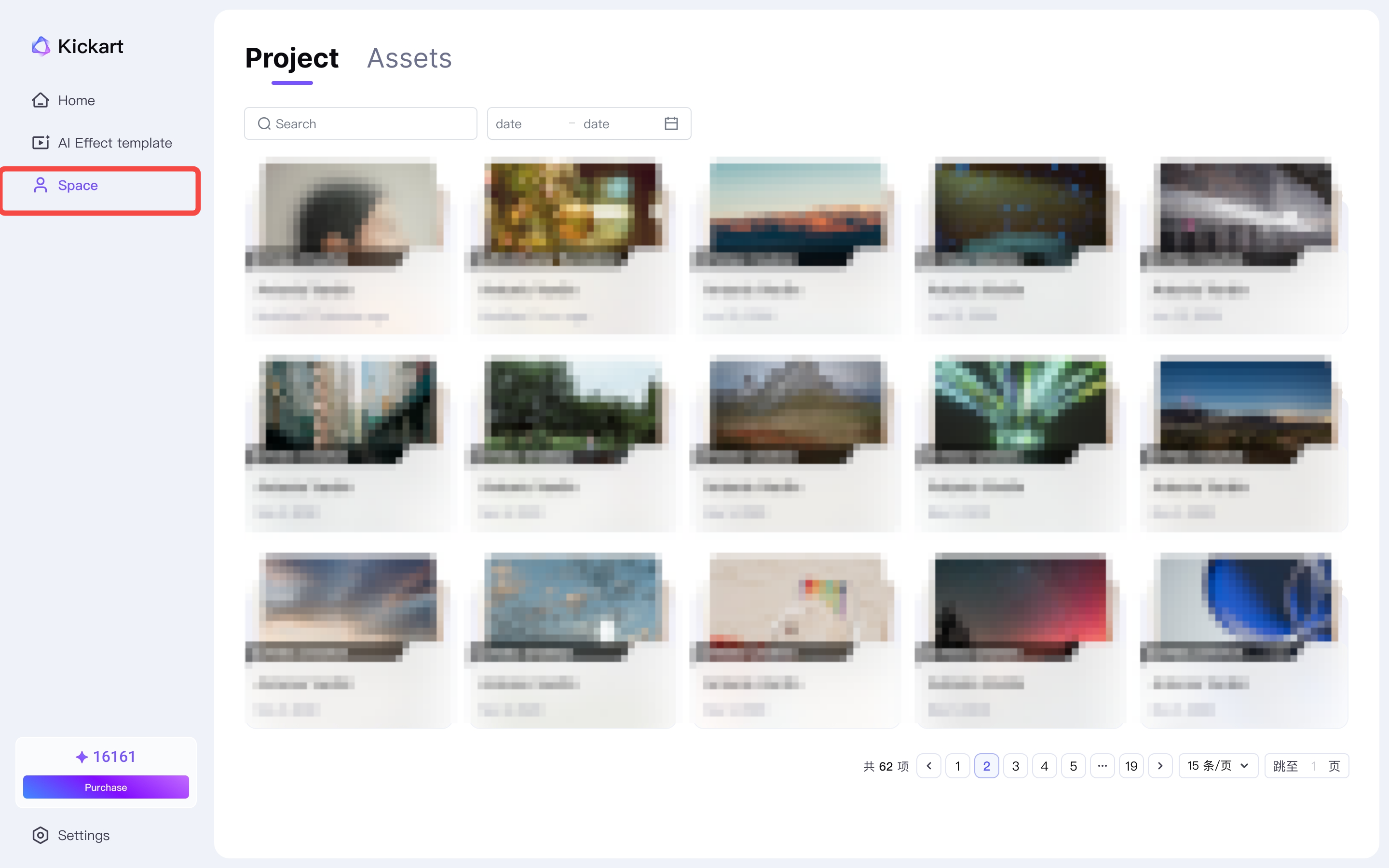This screenshot has height=868, width=1389.
Task: Open the skyscrapers upward-view project thumbnail
Action: (x=347, y=409)
